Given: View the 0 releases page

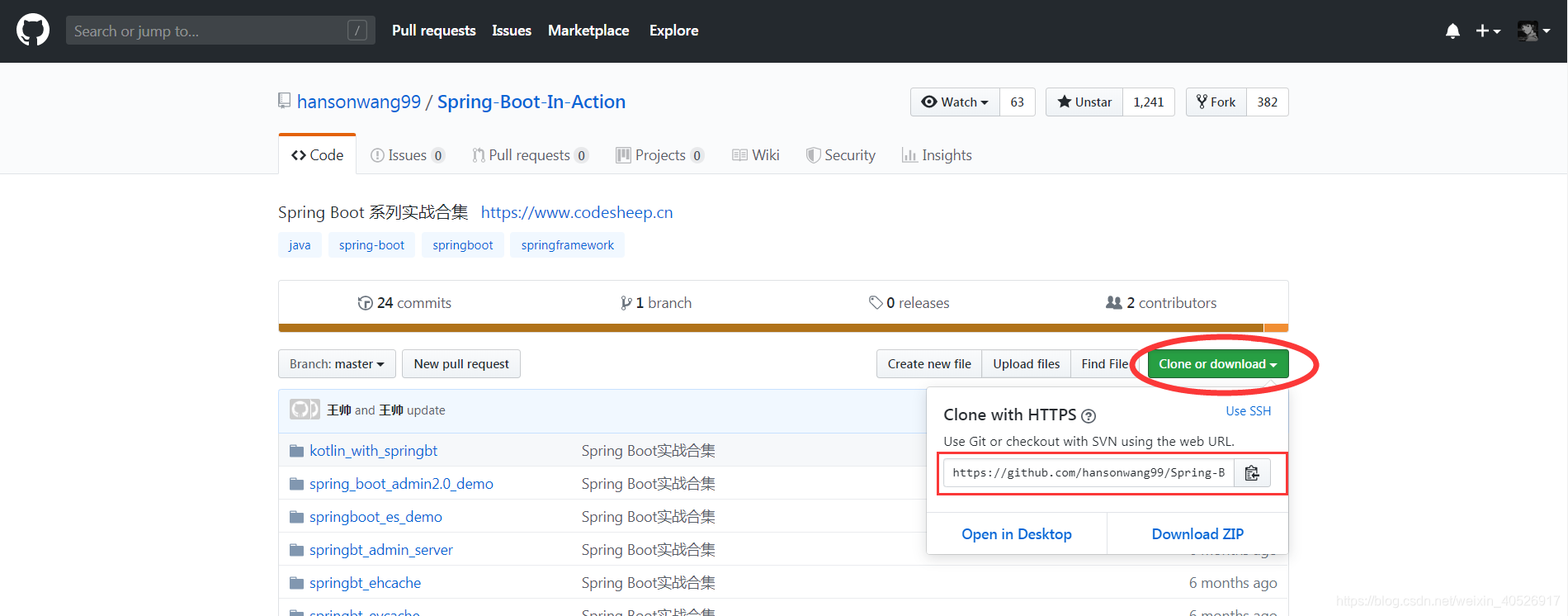Looking at the screenshot, I should [x=909, y=303].
